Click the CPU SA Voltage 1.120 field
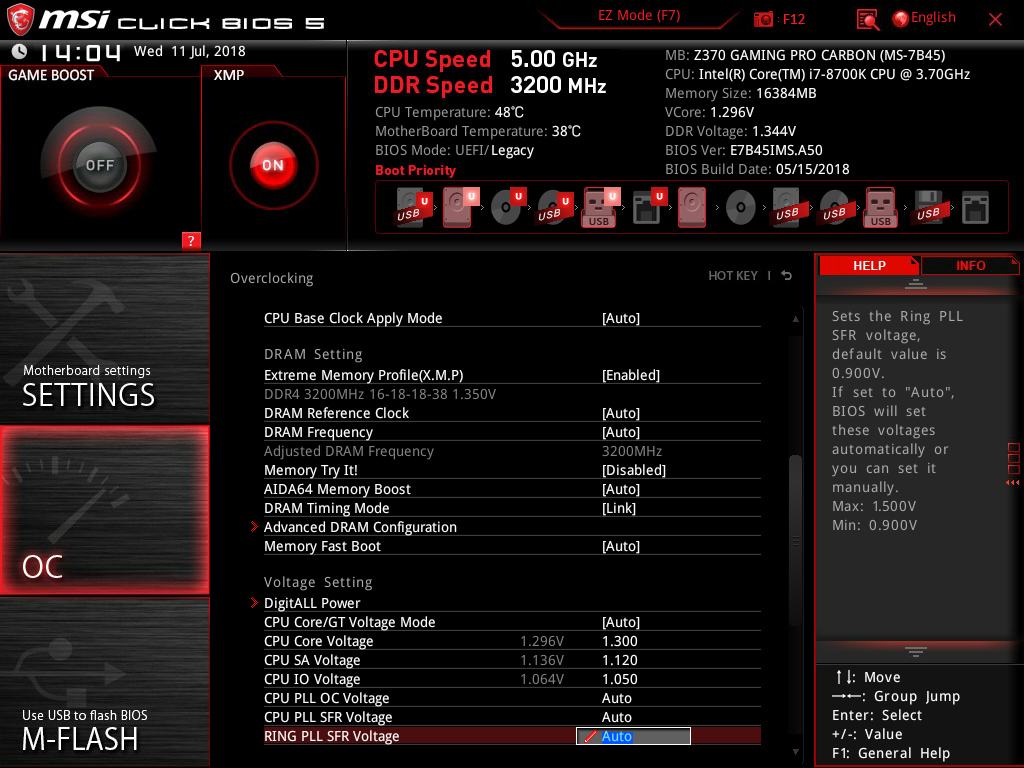 619,660
